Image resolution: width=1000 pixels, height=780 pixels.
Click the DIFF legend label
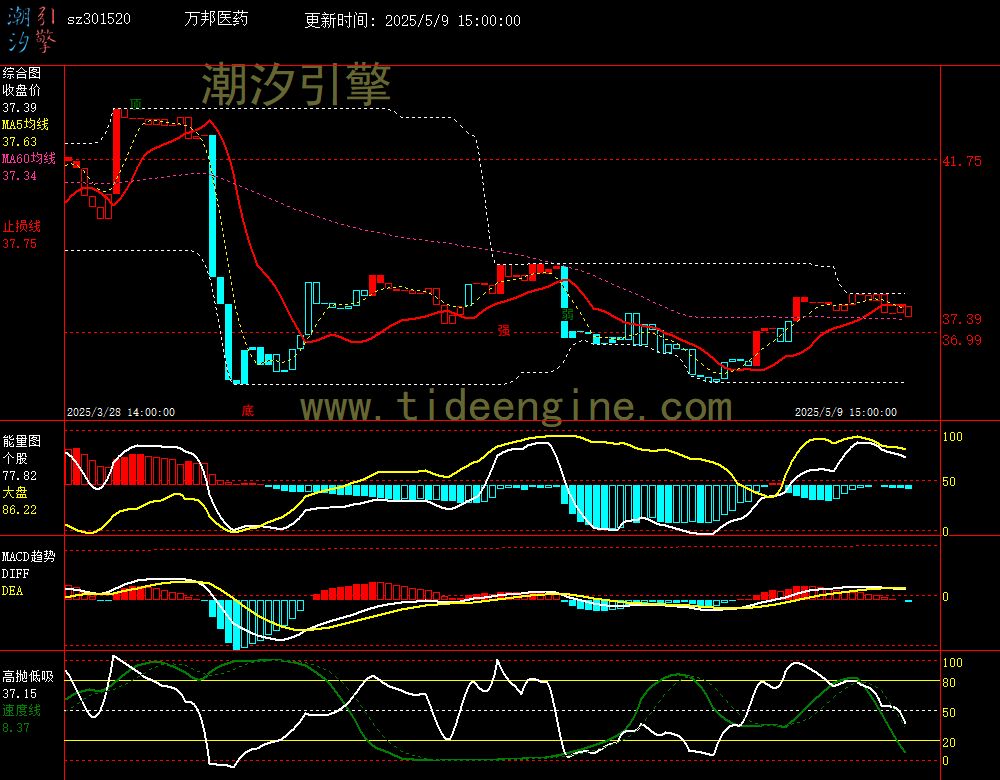(x=15, y=573)
